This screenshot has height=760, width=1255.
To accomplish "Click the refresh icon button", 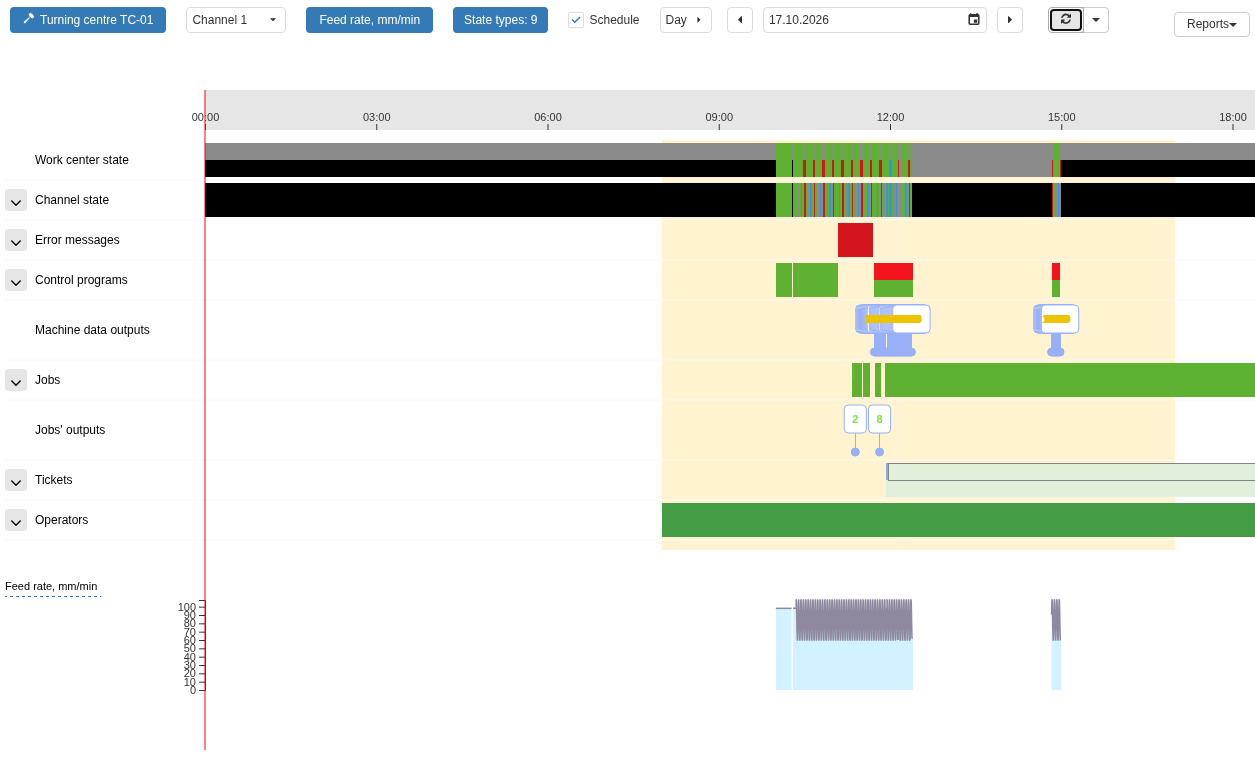I will pos(1066,20).
